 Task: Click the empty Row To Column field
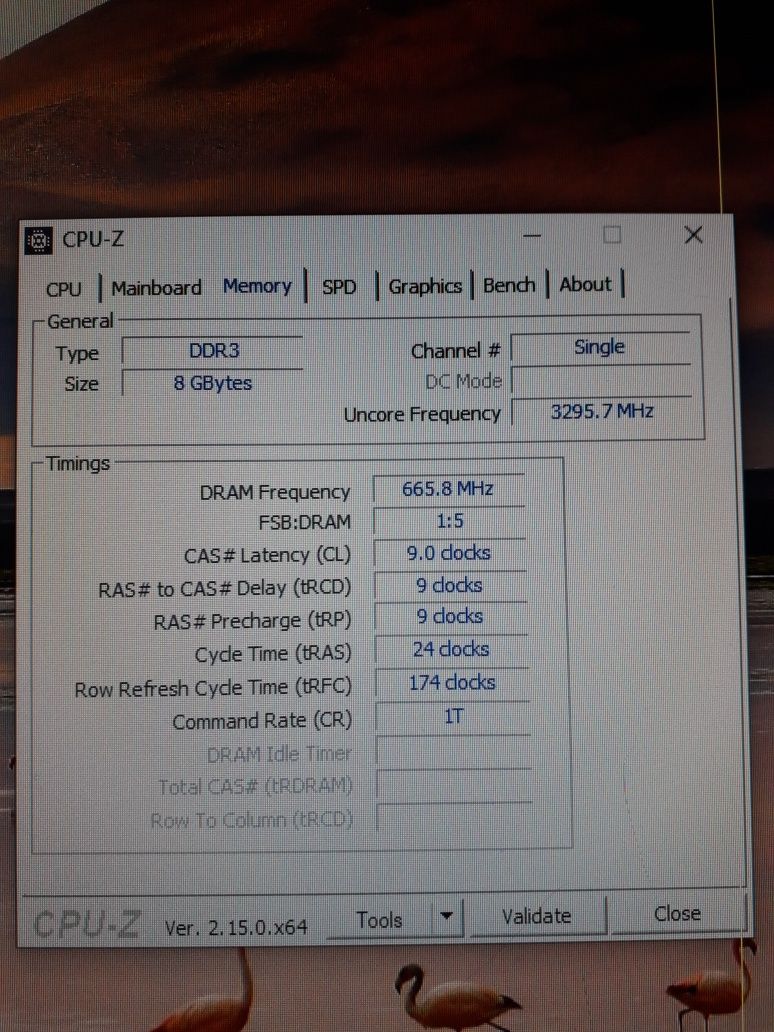[455, 818]
